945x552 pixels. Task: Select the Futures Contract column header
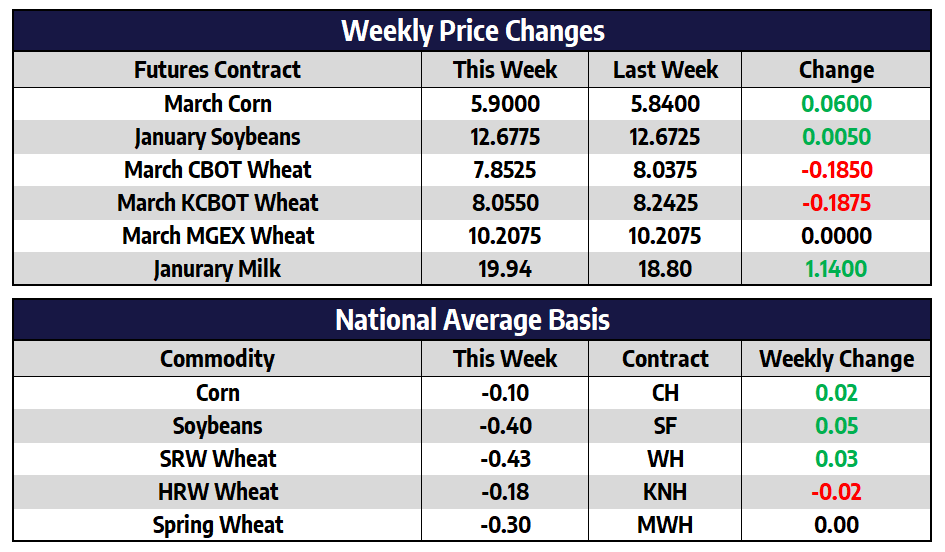pos(217,70)
